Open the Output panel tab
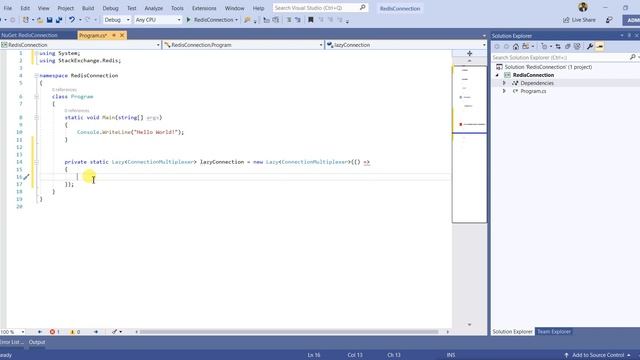Screen dimensions: 640x360 point(37,342)
